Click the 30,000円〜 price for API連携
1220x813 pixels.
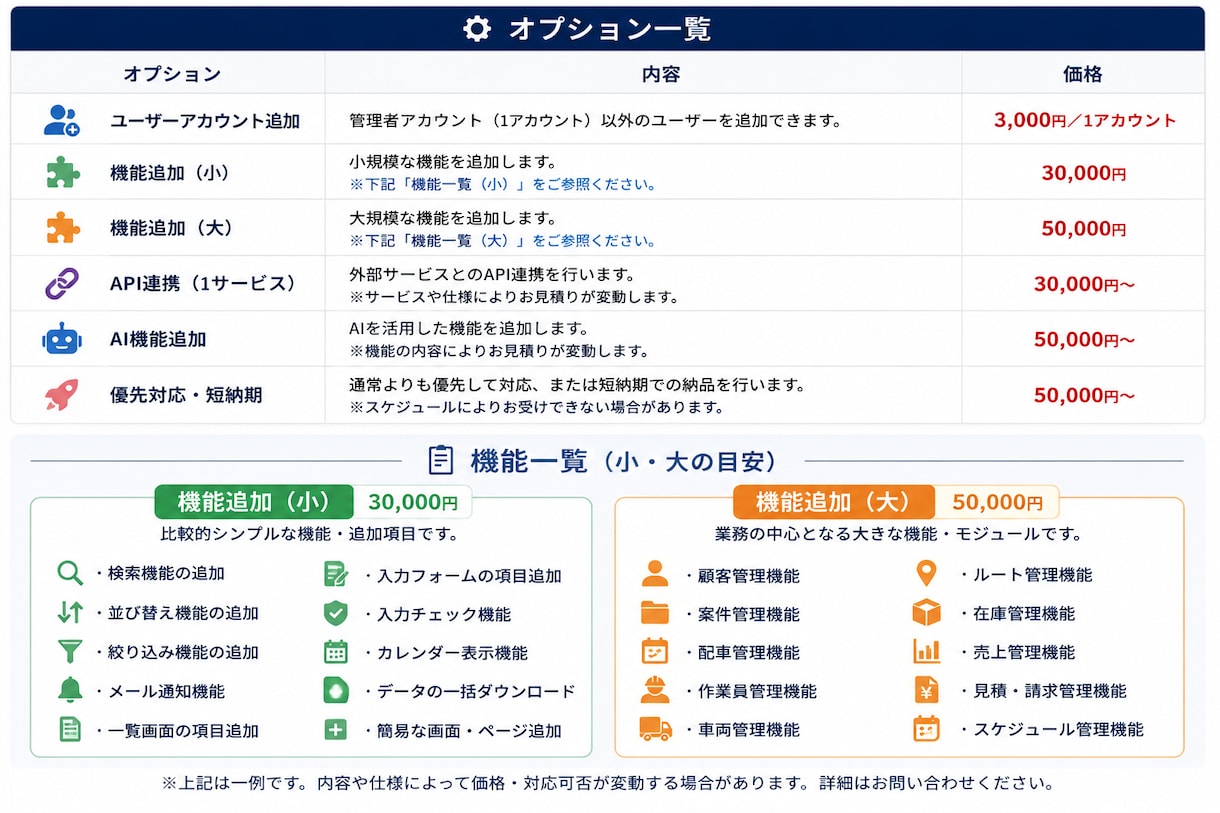(1085, 284)
